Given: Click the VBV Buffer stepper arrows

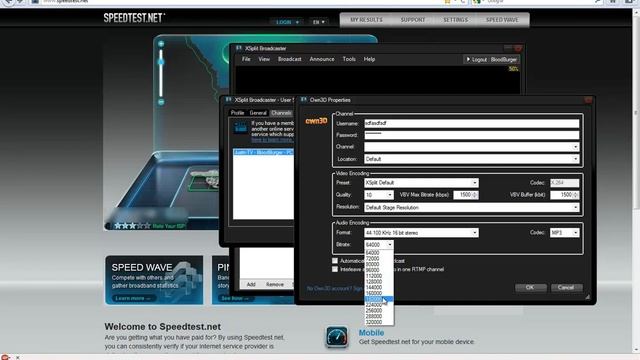Looking at the screenshot, I should pyautogui.click(x=576, y=195).
